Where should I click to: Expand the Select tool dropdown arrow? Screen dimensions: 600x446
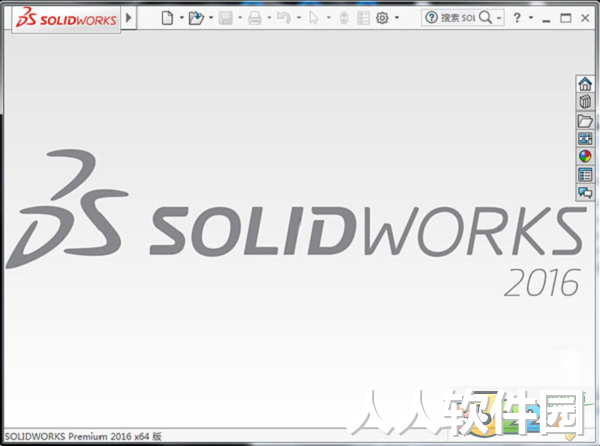pyautogui.click(x=328, y=18)
